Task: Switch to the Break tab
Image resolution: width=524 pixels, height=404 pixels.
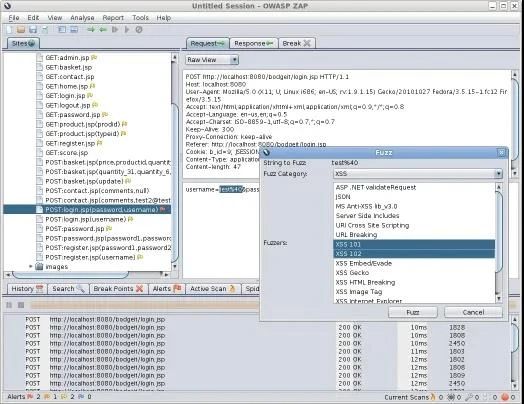Action: pyautogui.click(x=296, y=43)
